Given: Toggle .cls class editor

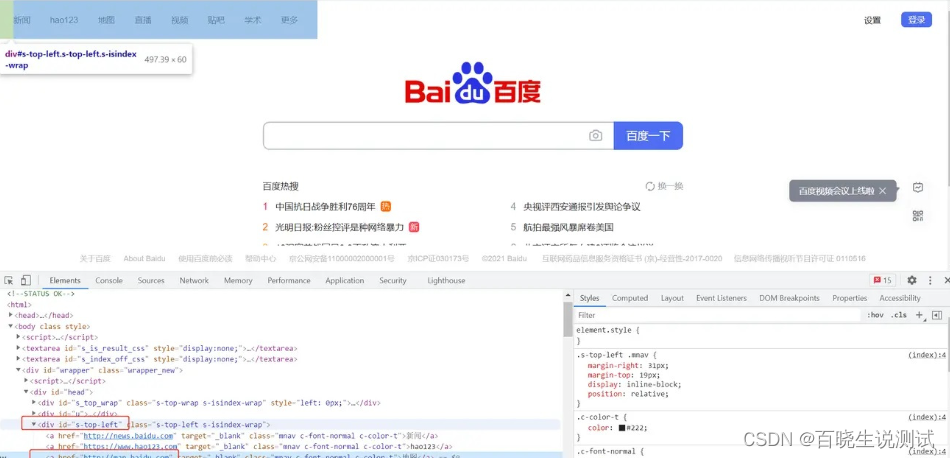Looking at the screenshot, I should [x=899, y=315].
